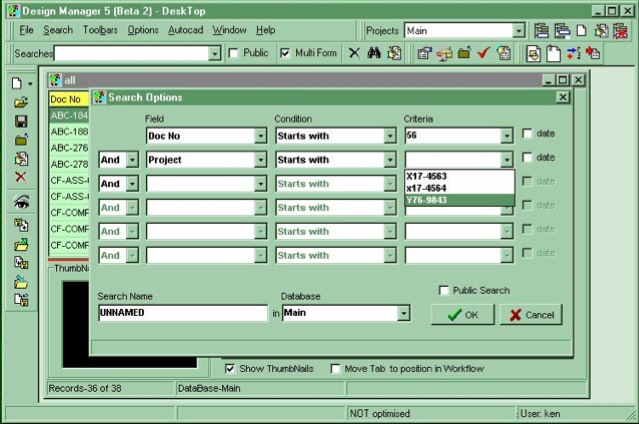Click the floppy-to-document copy icon below the eye
The width and height of the screenshot is (639, 424).
pos(21,225)
